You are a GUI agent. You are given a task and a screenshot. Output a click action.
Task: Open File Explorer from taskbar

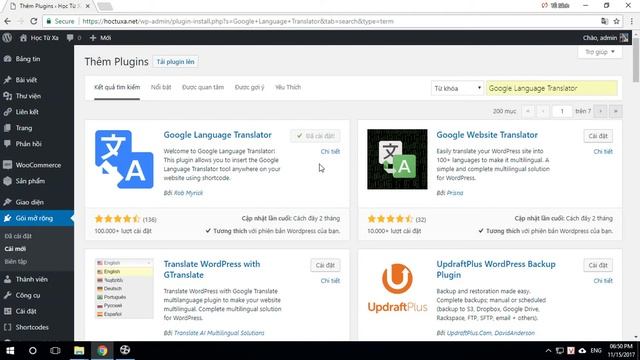point(79,351)
